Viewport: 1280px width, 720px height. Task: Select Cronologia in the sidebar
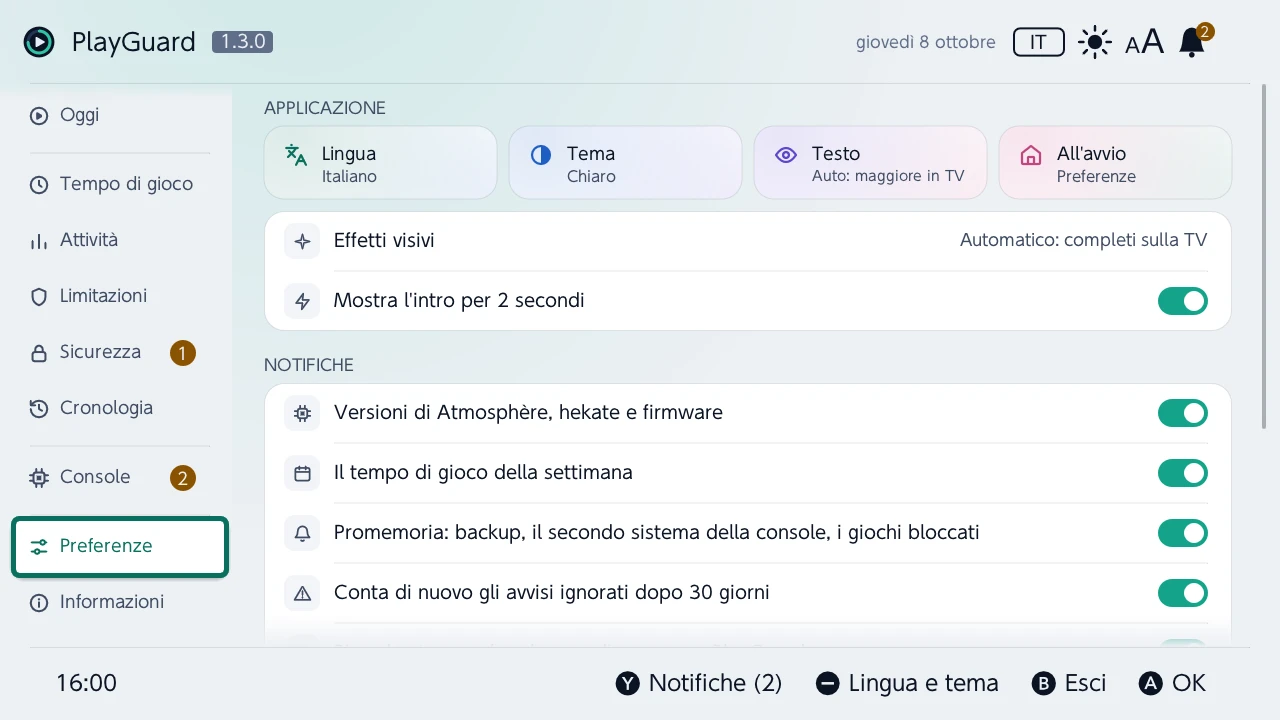(x=120, y=408)
